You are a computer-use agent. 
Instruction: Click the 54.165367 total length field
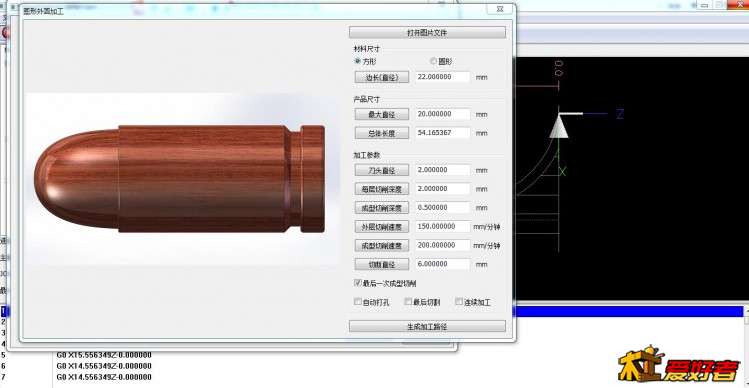[x=442, y=133]
